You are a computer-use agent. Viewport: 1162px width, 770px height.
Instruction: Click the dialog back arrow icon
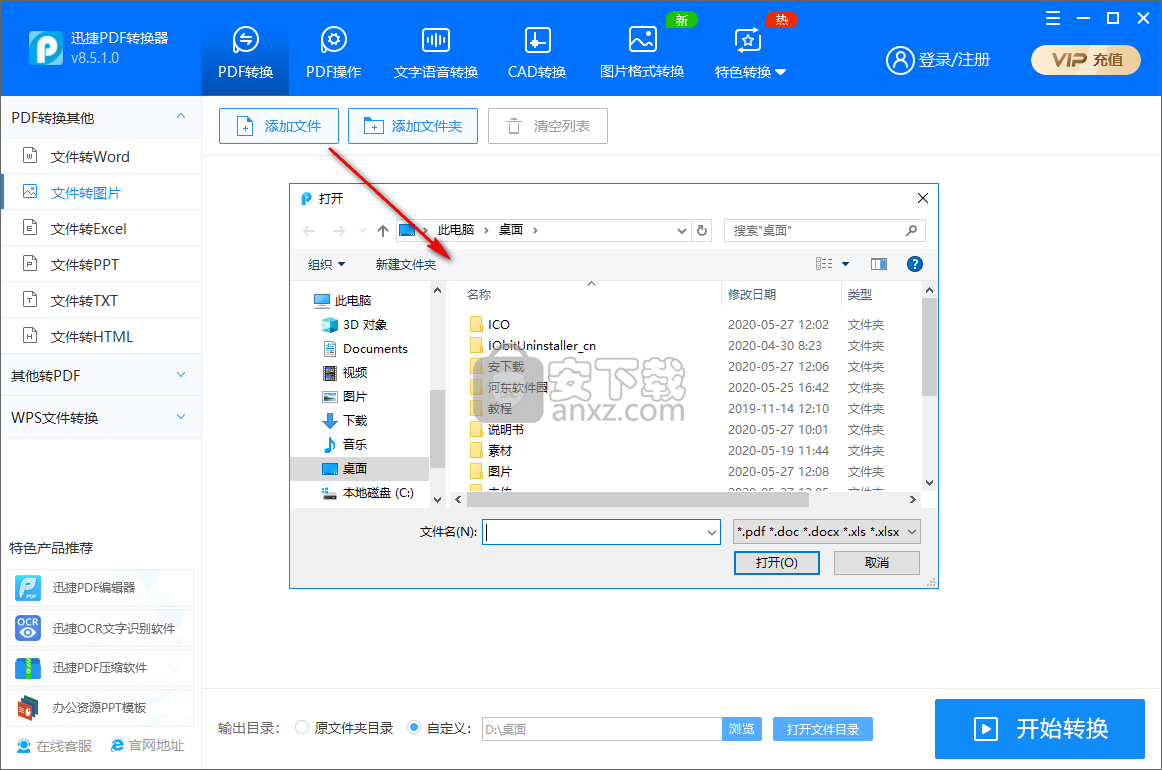pos(310,230)
